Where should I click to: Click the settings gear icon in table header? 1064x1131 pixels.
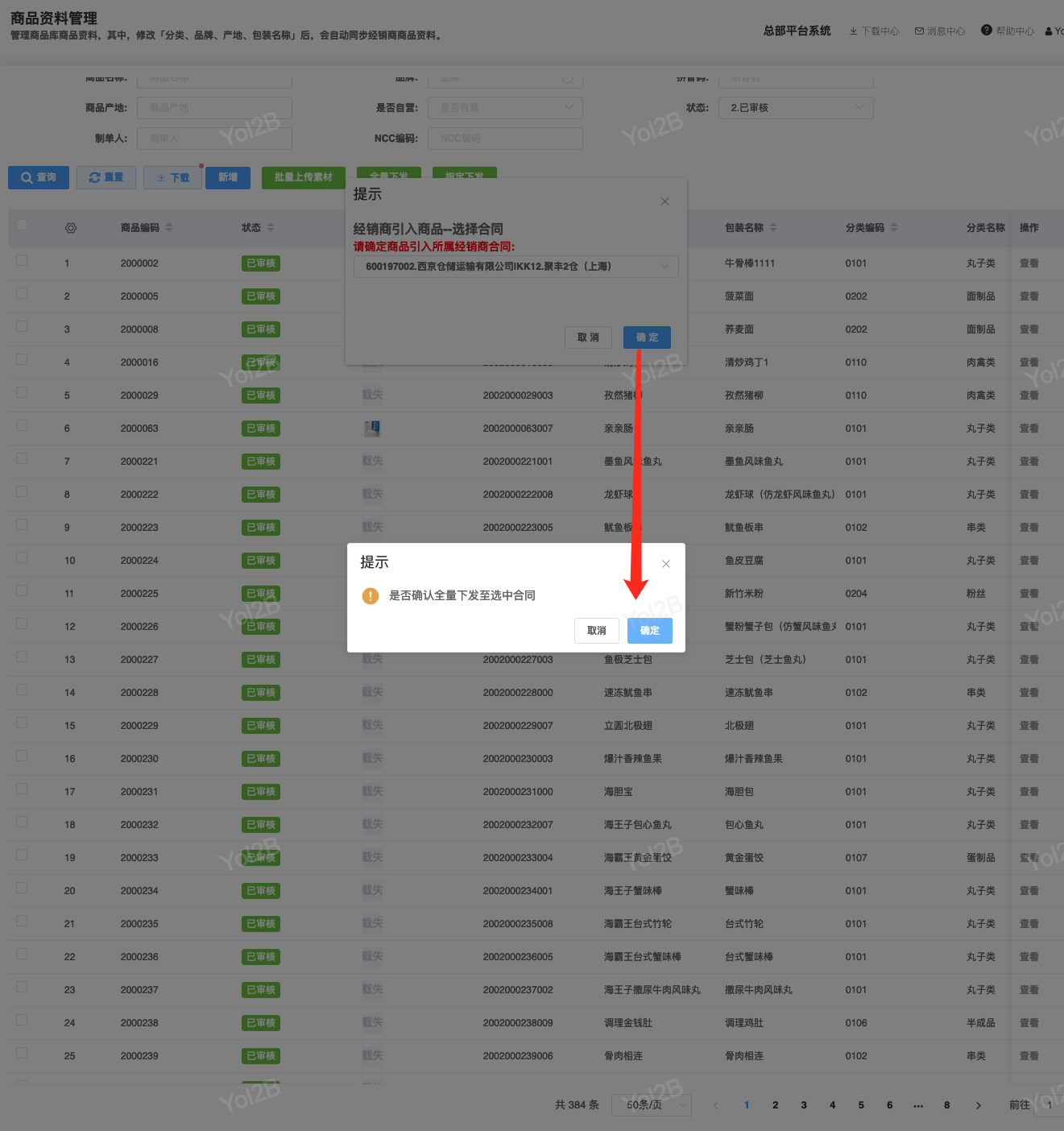[x=71, y=228]
